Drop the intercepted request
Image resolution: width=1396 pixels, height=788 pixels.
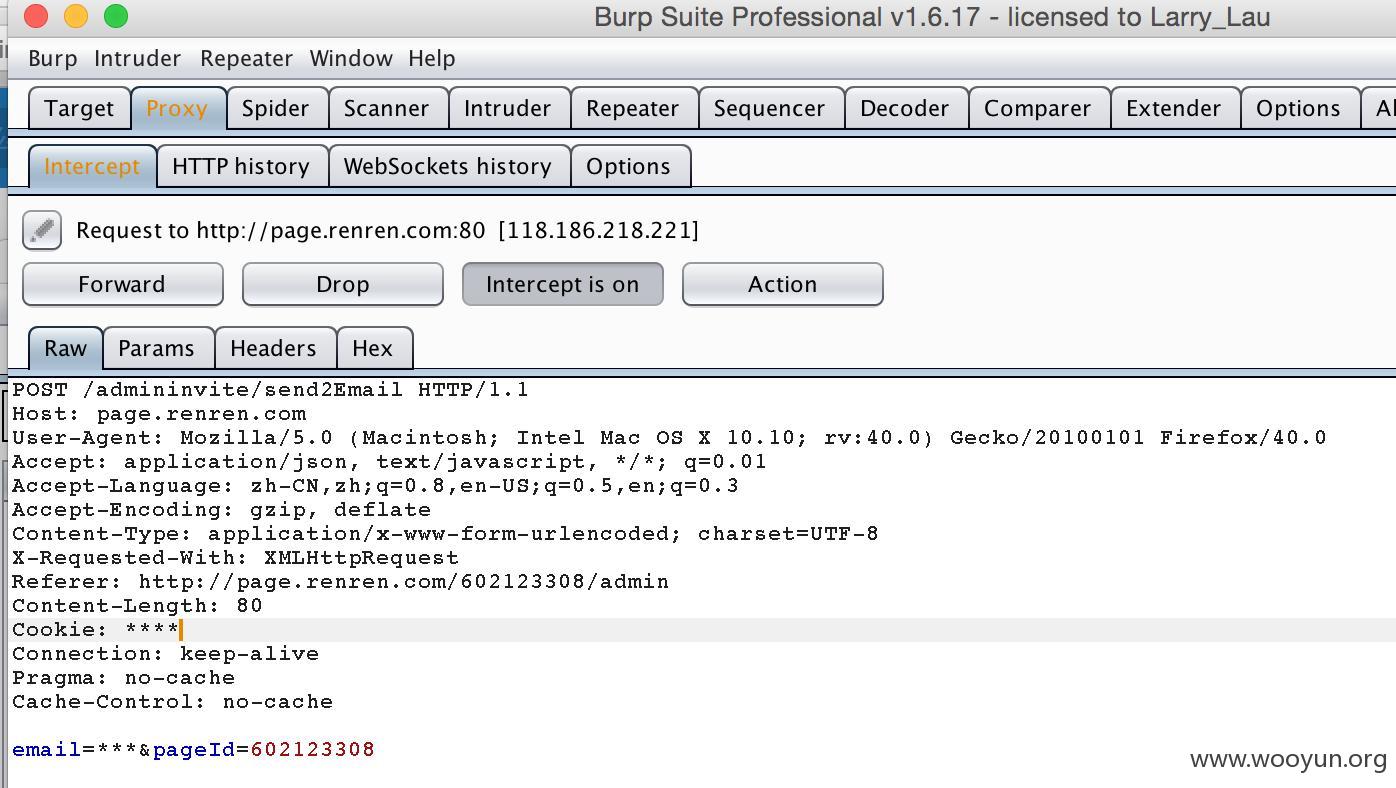(x=342, y=284)
